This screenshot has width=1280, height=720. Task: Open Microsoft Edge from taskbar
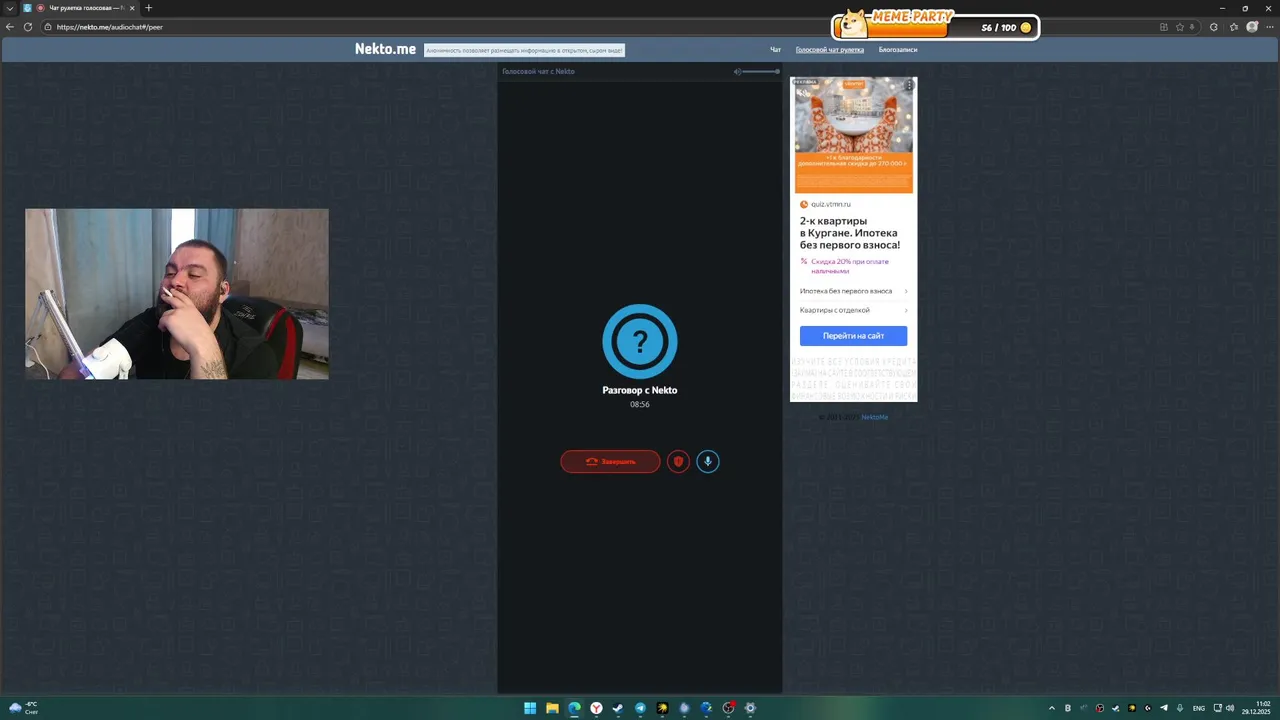pos(574,708)
